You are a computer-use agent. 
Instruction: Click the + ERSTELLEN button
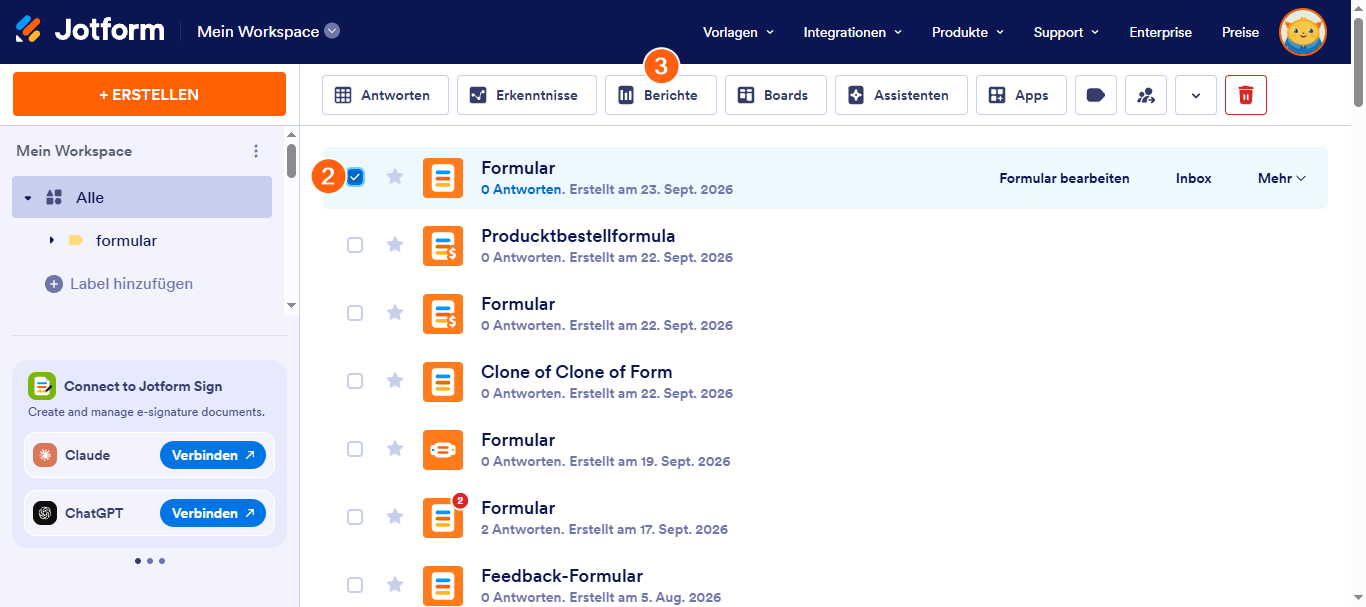click(149, 94)
